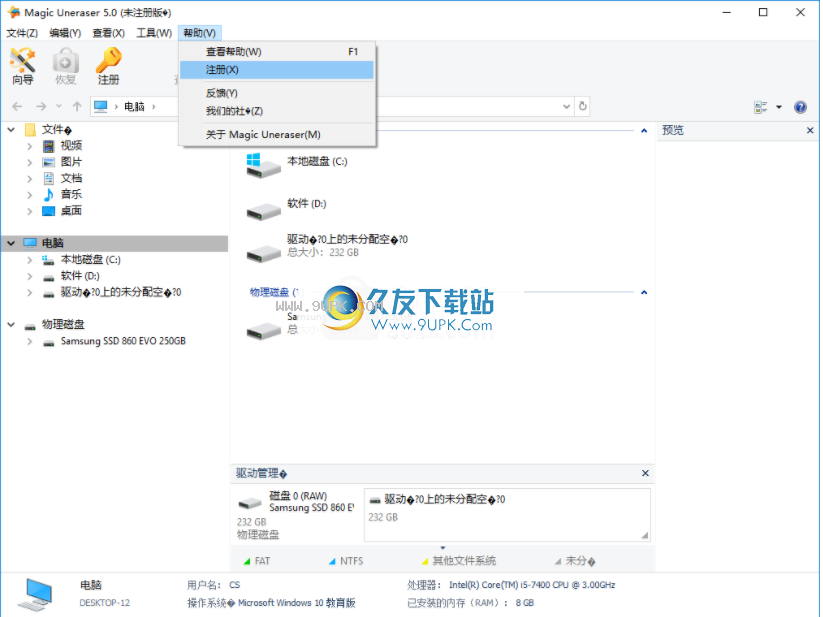The image size is (823, 617).
Task: Open breadcrumb chevron after 电脑
Action: (154, 107)
